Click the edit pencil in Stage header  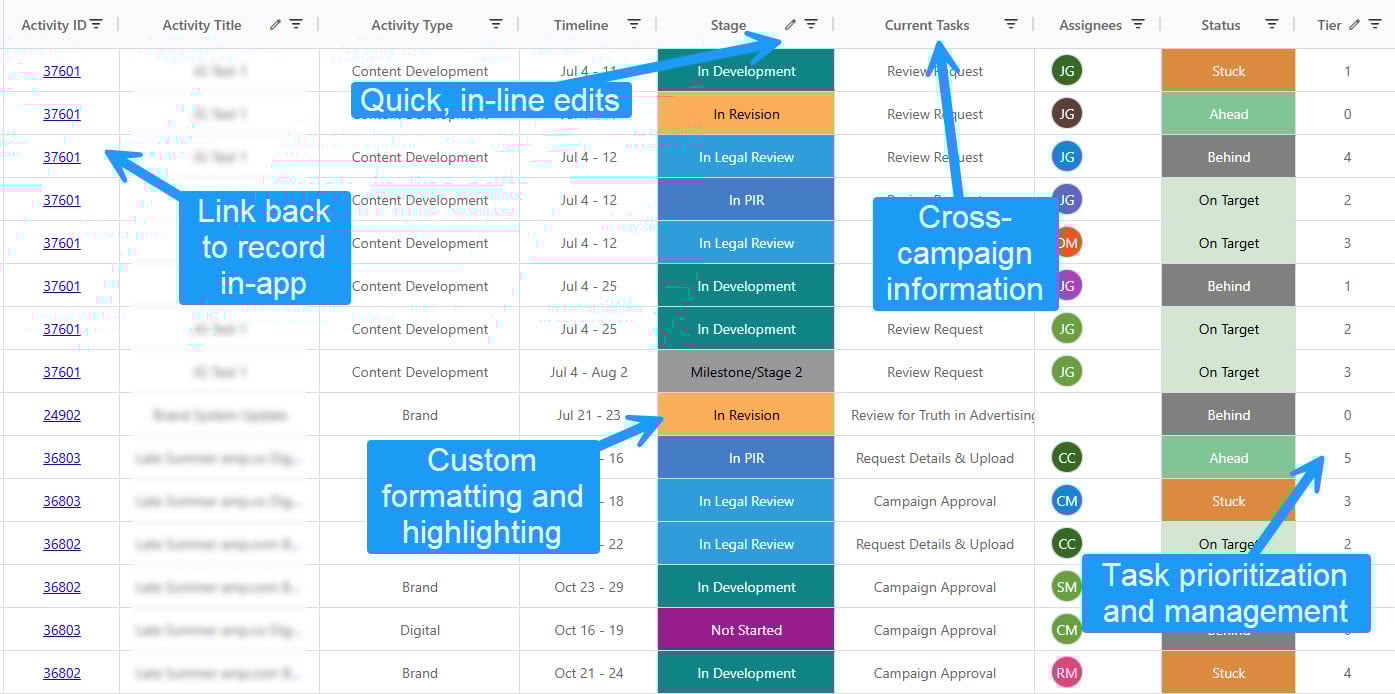pyautogui.click(x=790, y=25)
